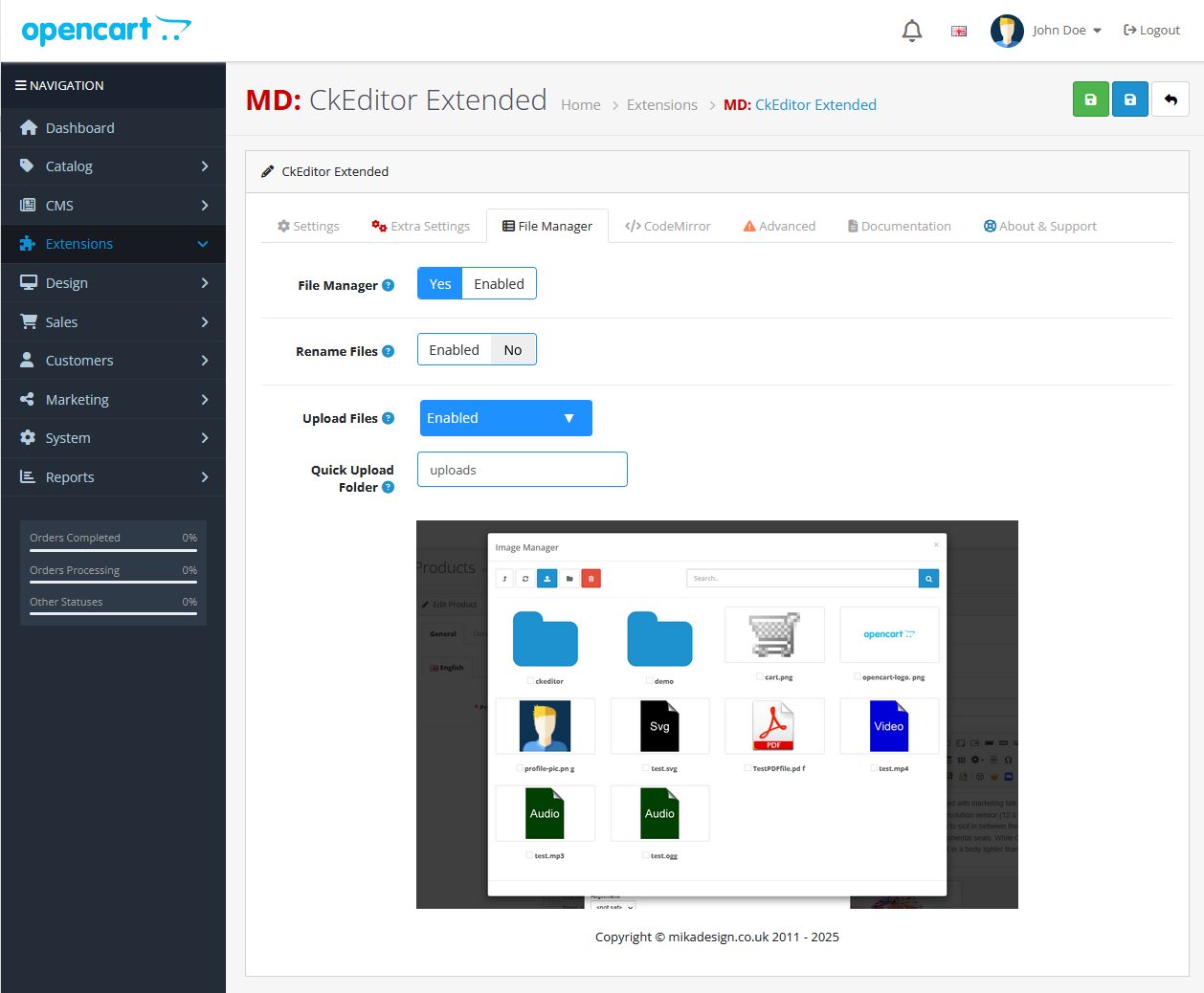Viewport: 1204px width, 993px height.
Task: Click the back arrow button
Action: point(1171,99)
